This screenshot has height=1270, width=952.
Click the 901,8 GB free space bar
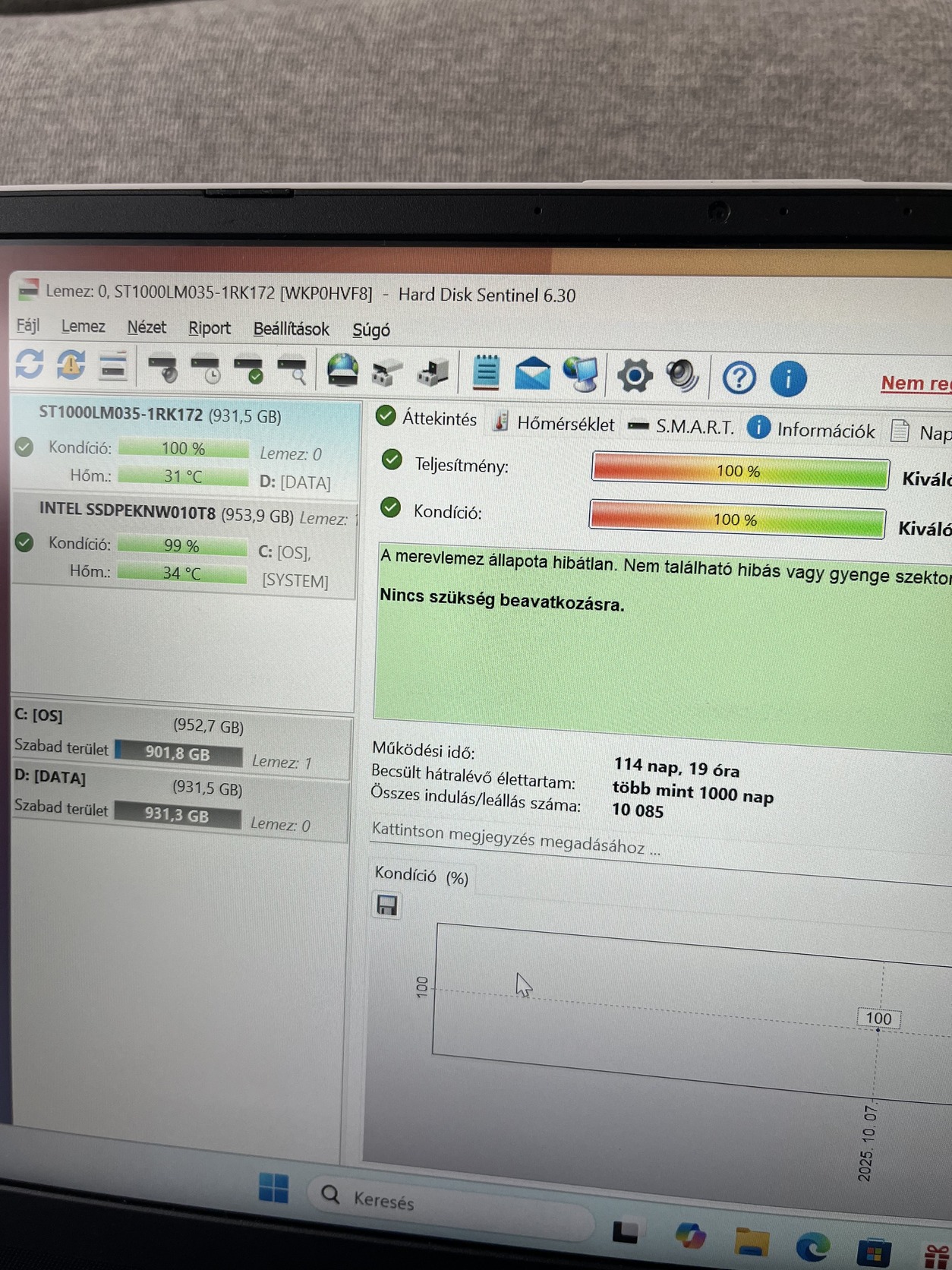click(x=178, y=753)
